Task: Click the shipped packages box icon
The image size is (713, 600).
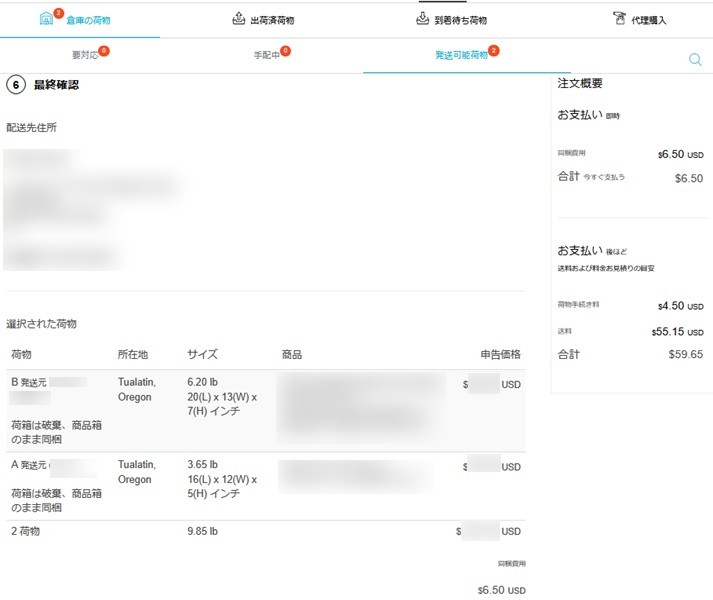Action: (238, 19)
